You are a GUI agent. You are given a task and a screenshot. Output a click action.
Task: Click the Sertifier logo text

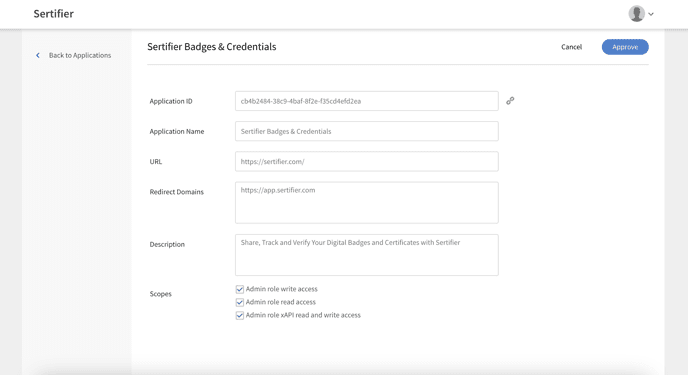point(54,14)
